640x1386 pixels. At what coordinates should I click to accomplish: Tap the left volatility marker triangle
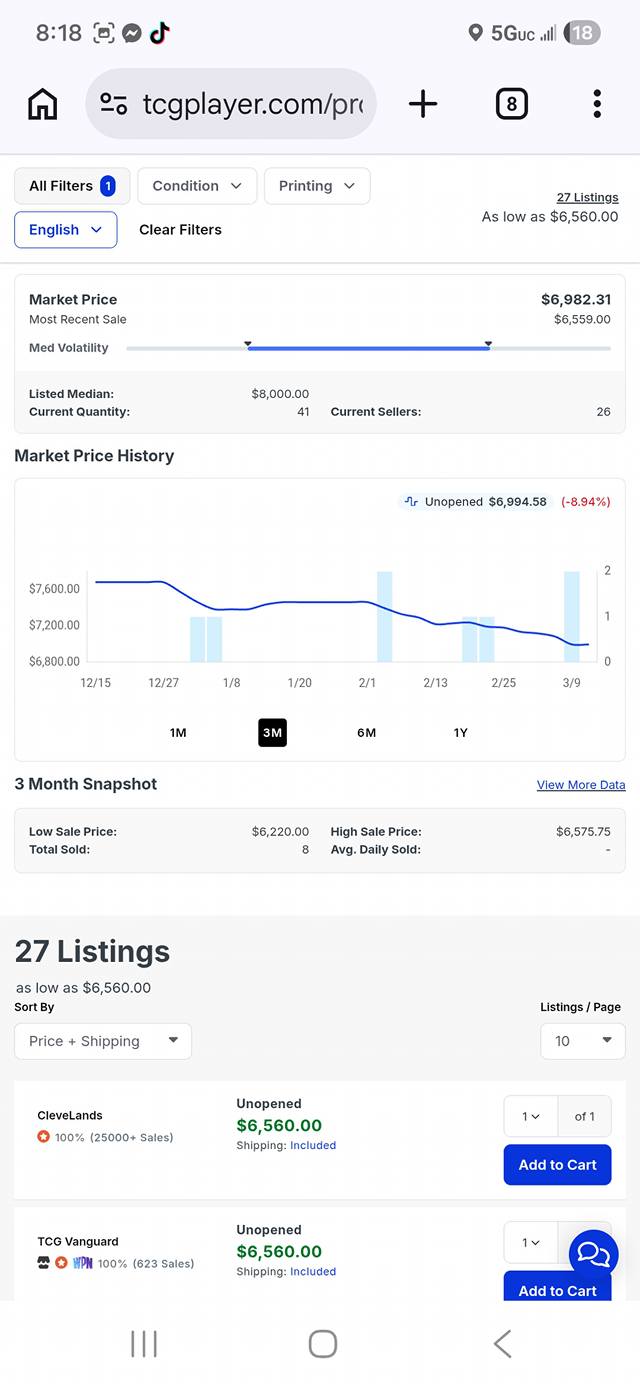click(248, 343)
